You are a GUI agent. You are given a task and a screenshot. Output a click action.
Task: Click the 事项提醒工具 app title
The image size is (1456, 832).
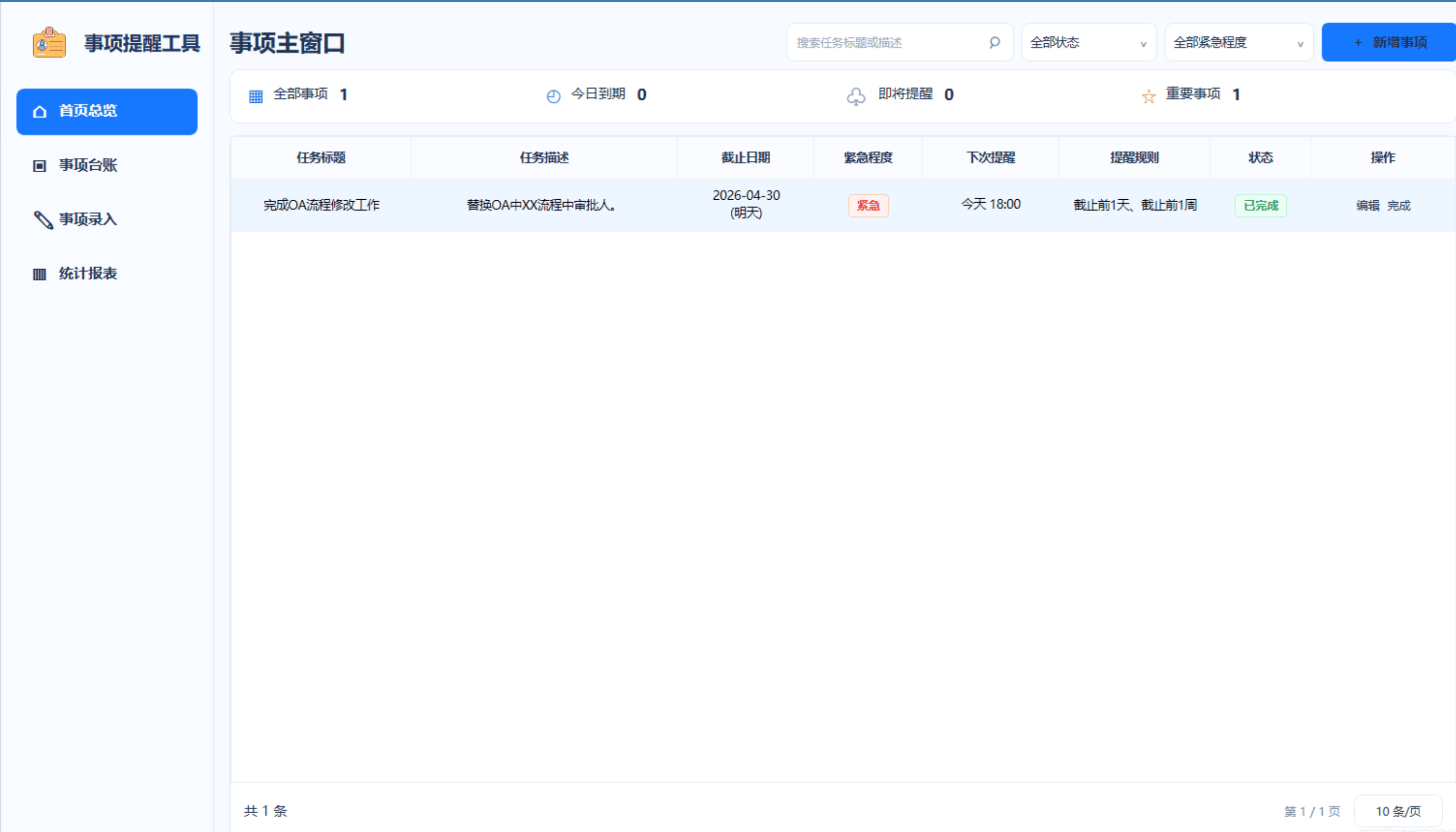tap(142, 43)
